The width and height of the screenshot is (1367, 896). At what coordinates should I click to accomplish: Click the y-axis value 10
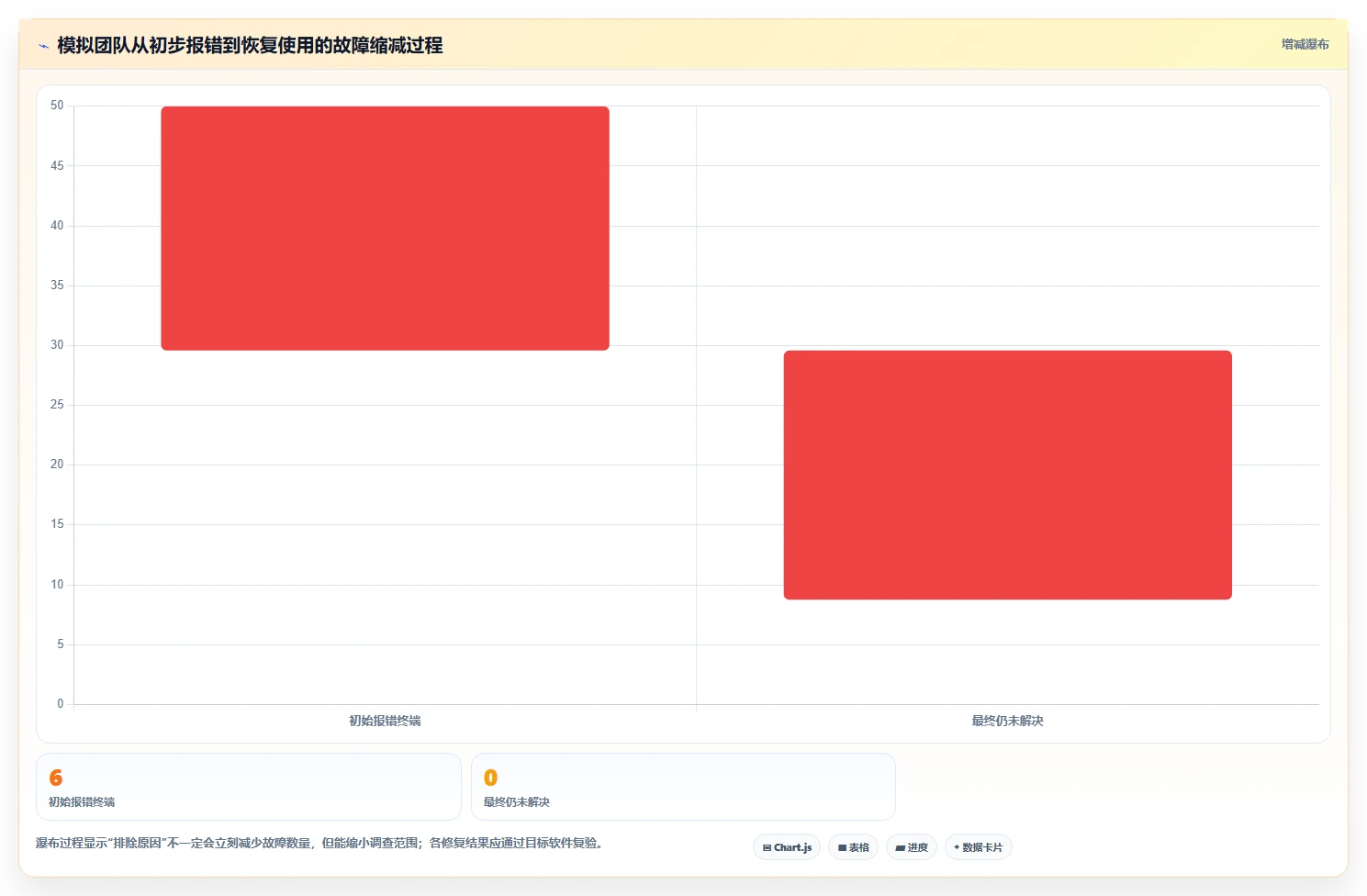pos(57,585)
